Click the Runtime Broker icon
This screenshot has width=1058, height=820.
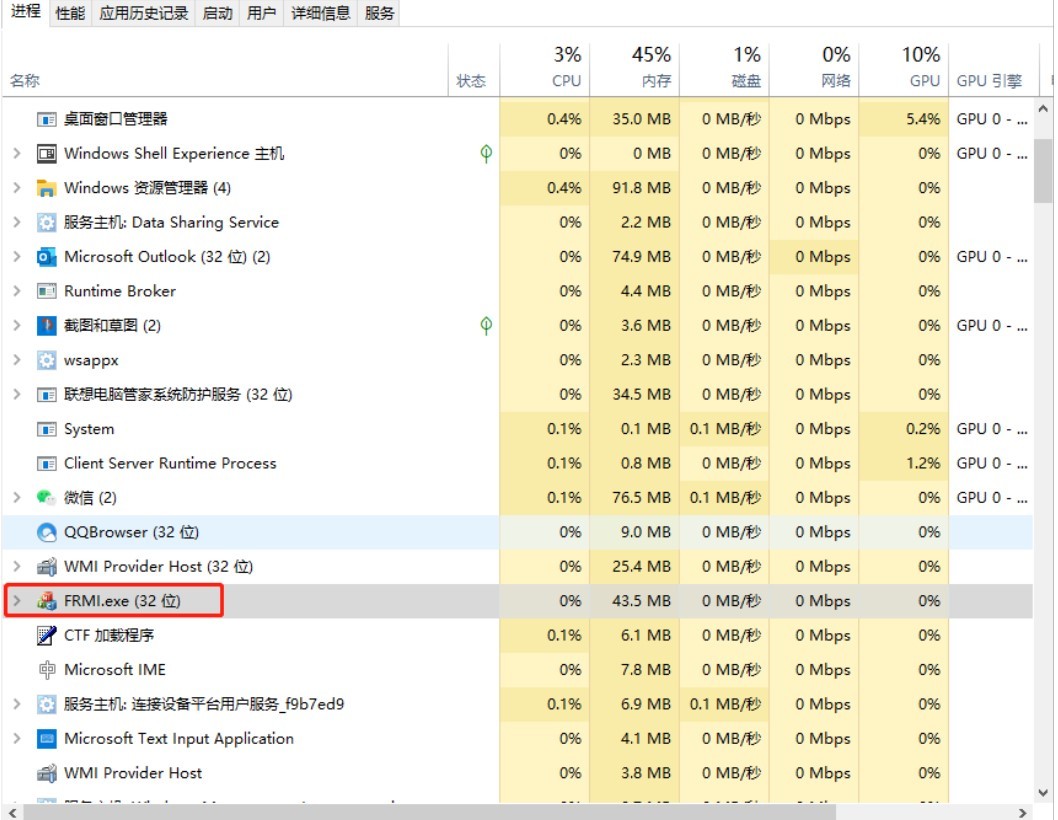click(x=46, y=292)
